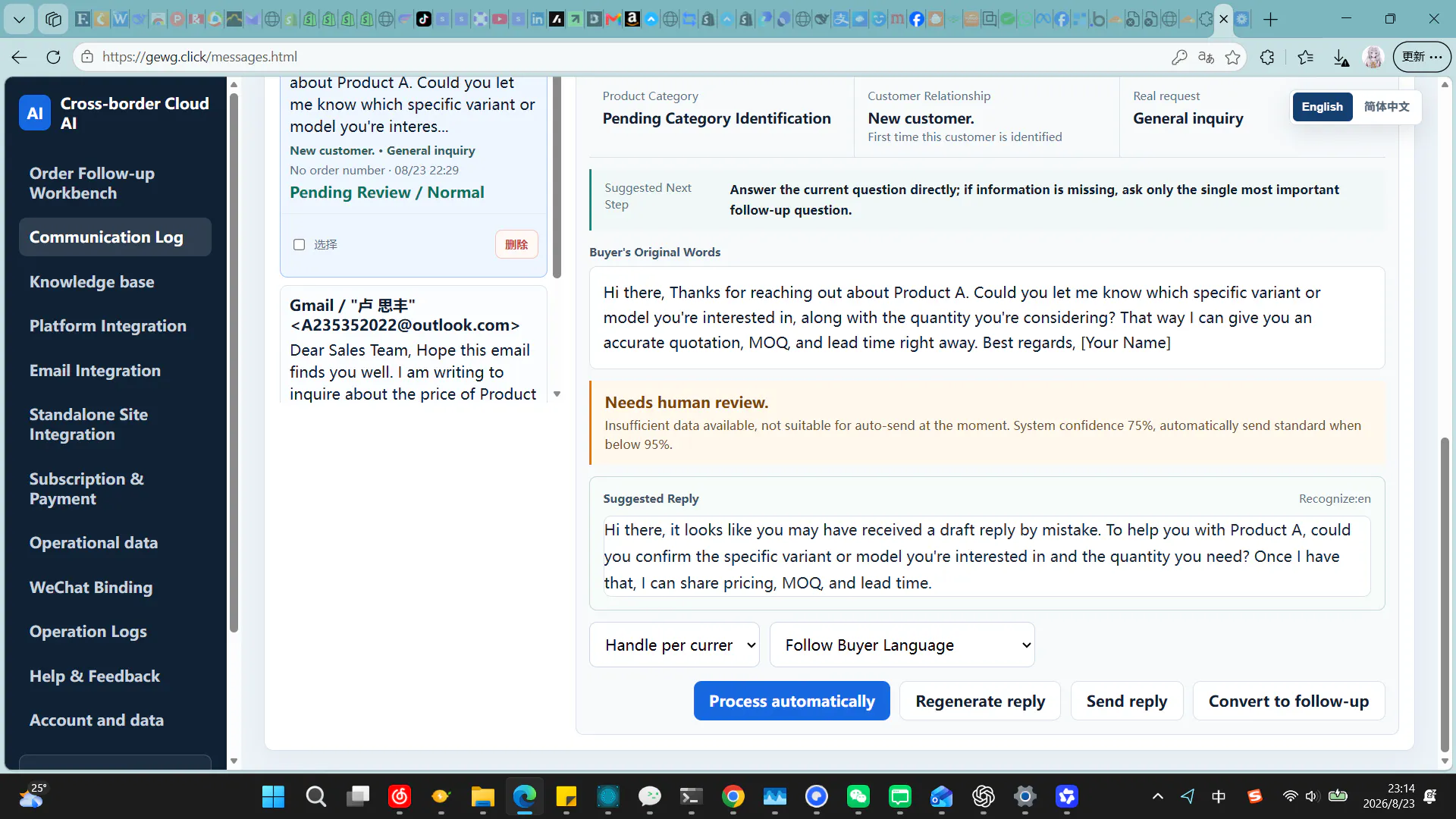This screenshot has height=819, width=1456.
Task: Switch language to English
Action: tap(1322, 107)
